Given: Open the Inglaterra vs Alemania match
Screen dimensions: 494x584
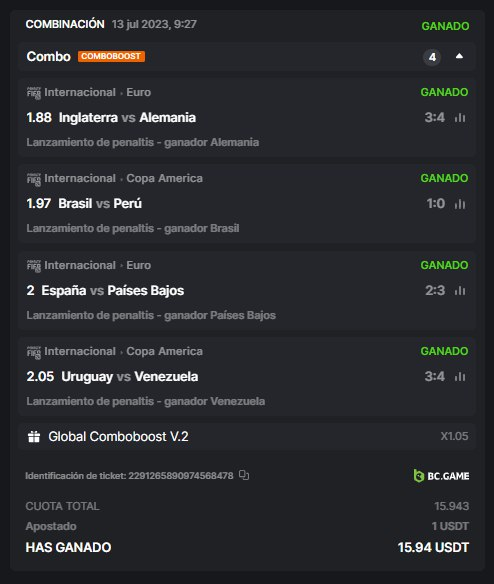Looking at the screenshot, I should coord(127,118).
